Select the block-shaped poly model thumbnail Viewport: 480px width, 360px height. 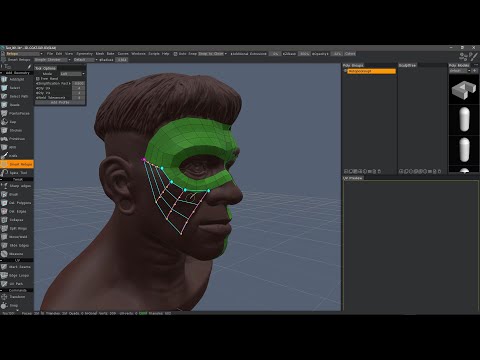coord(464,90)
